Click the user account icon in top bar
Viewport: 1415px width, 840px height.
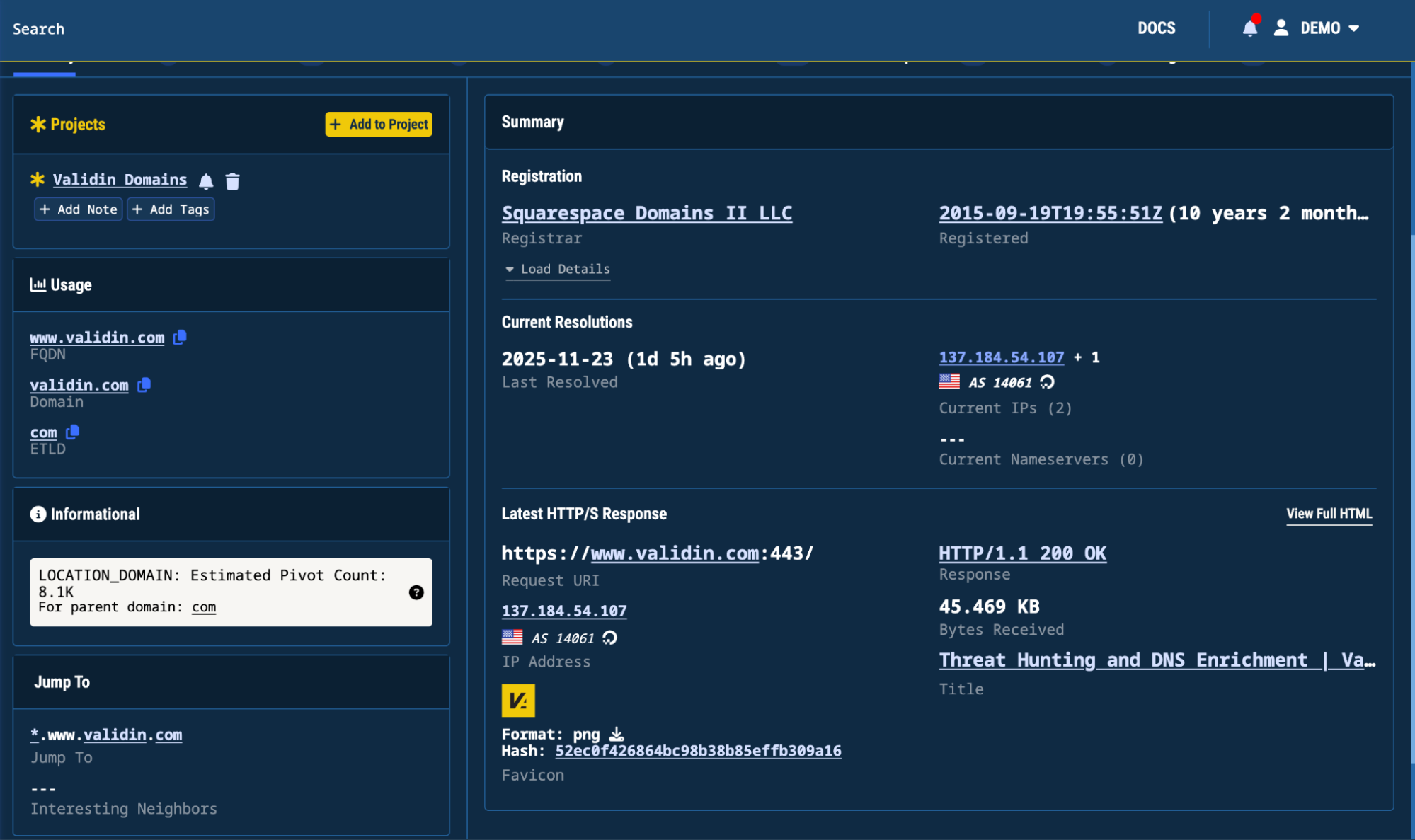click(1281, 28)
